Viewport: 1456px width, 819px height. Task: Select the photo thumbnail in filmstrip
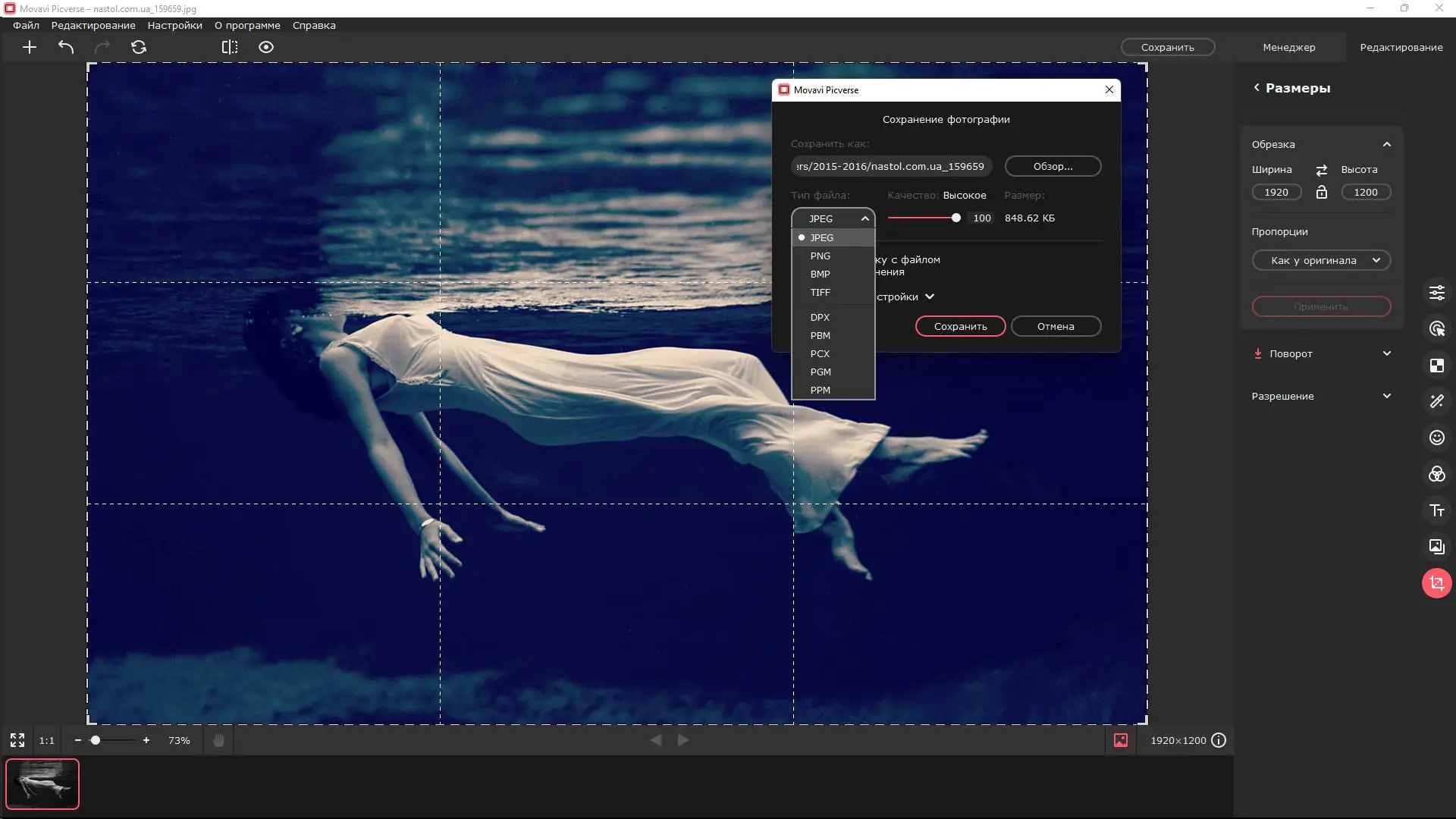[42, 783]
